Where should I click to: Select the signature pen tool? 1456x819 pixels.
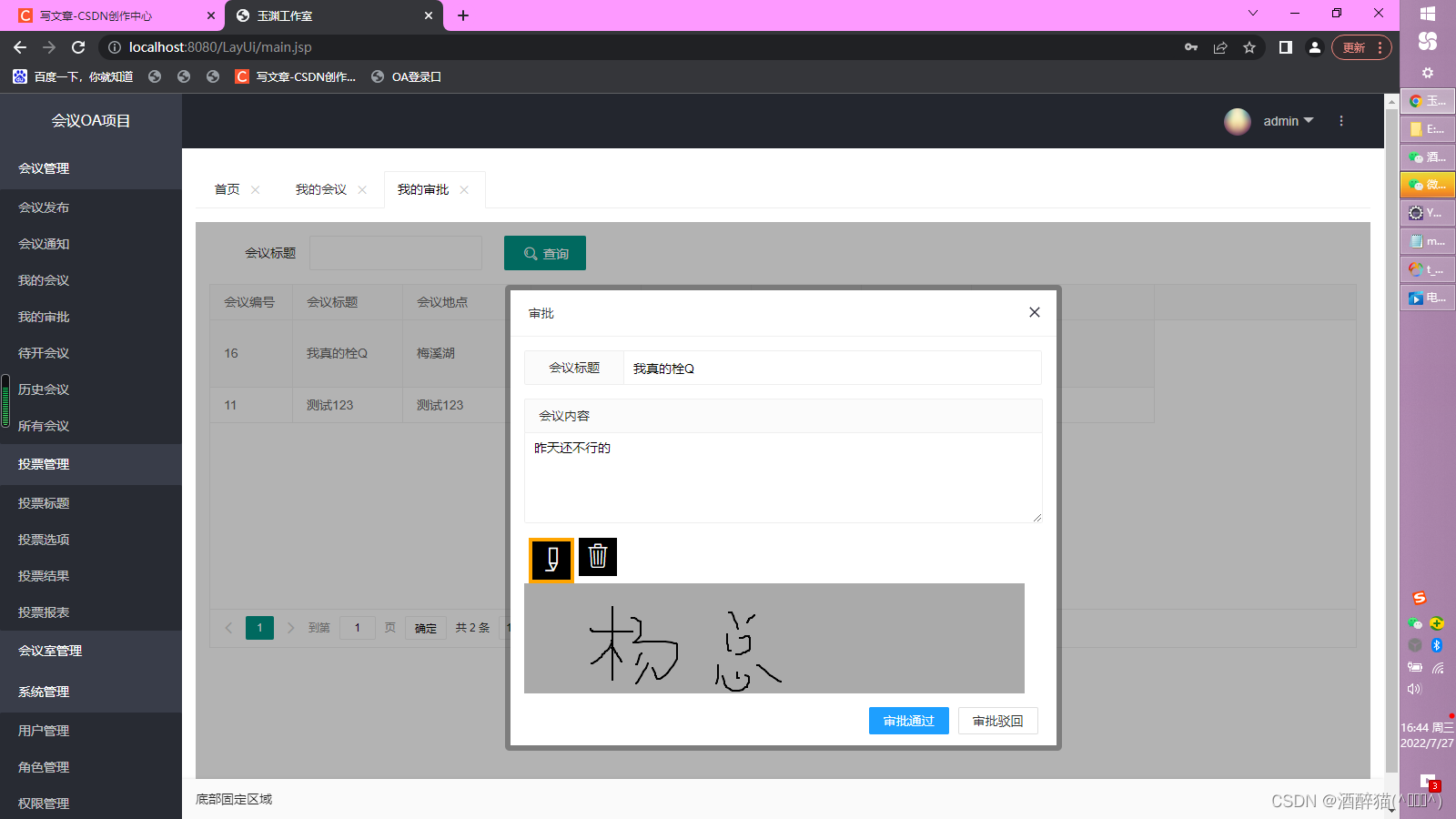pyautogui.click(x=551, y=560)
